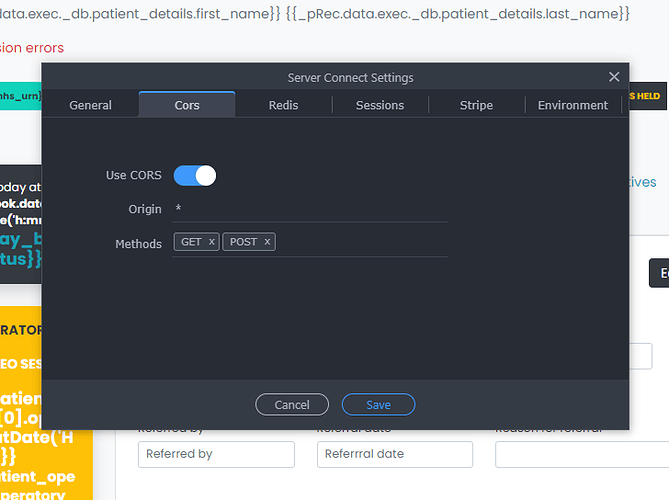This screenshot has width=669, height=500.
Task: Open the Stripe settings tab
Action: coord(476,105)
